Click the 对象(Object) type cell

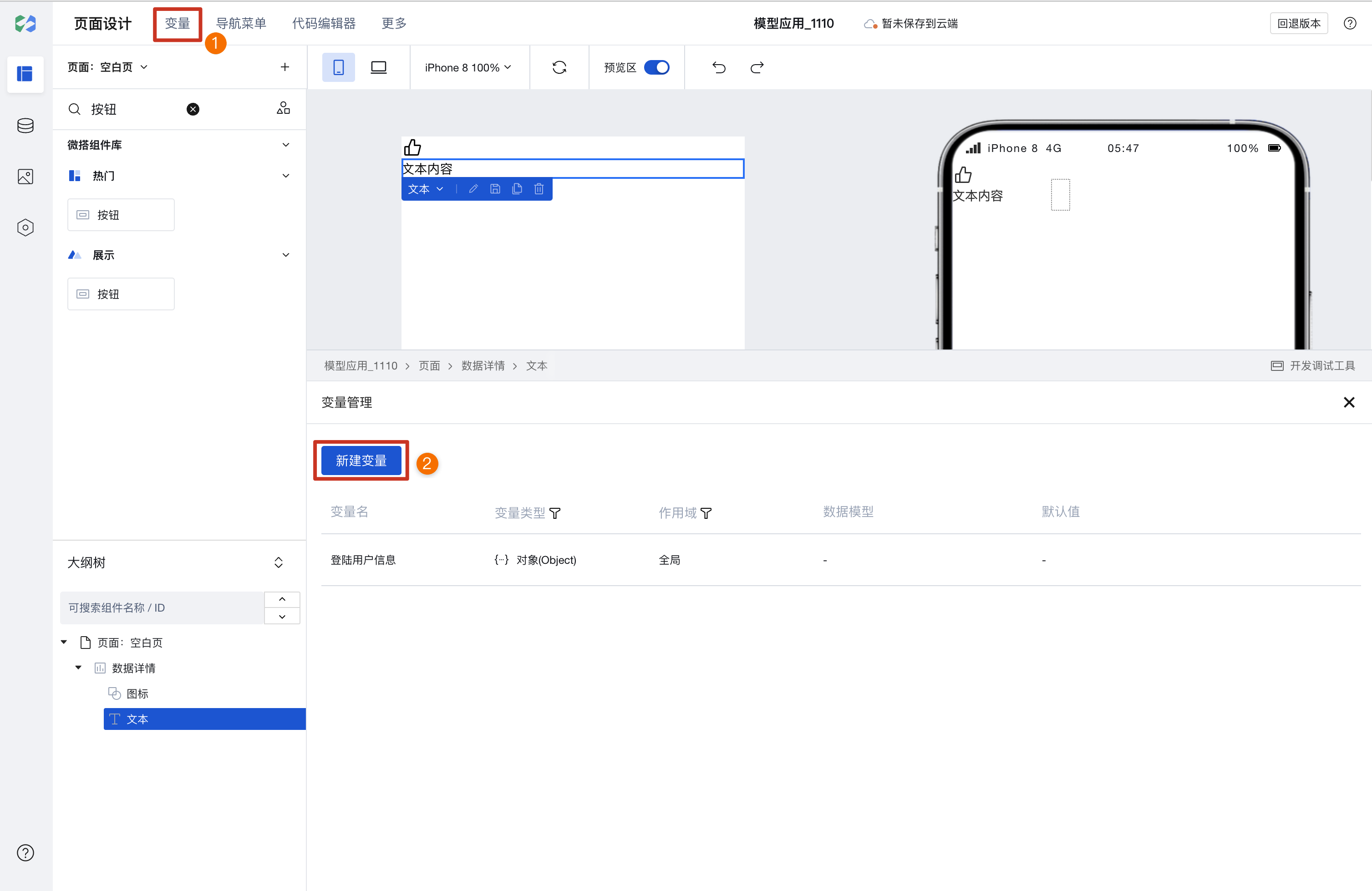tap(535, 560)
